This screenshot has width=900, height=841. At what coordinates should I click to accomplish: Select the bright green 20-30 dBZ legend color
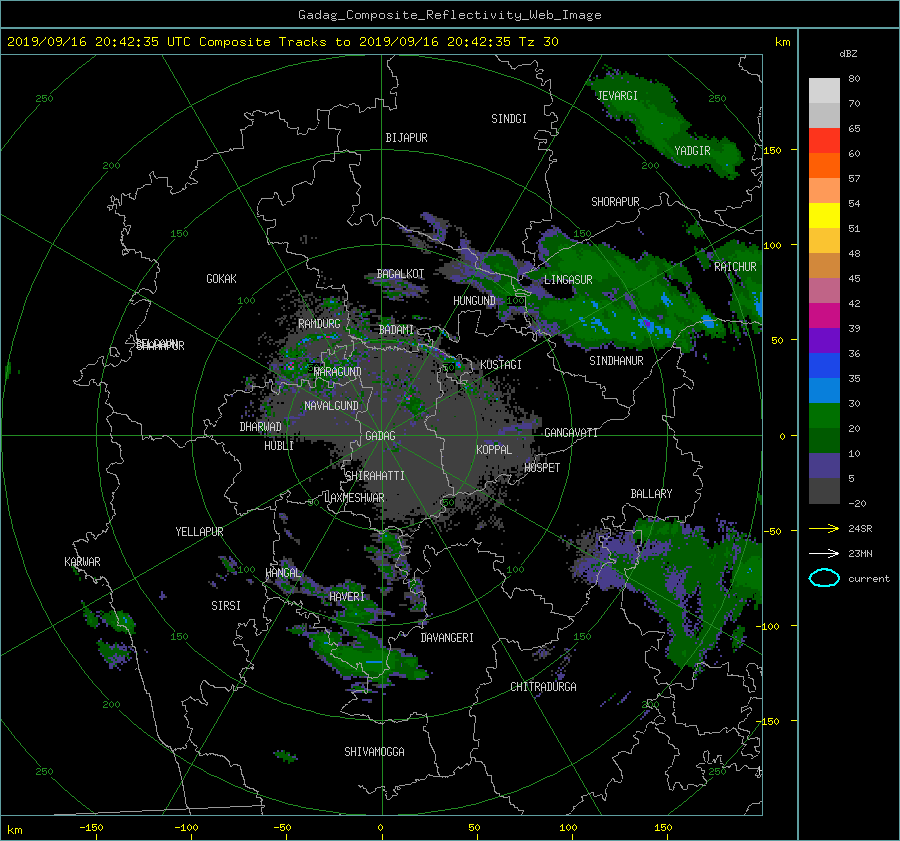click(x=824, y=415)
